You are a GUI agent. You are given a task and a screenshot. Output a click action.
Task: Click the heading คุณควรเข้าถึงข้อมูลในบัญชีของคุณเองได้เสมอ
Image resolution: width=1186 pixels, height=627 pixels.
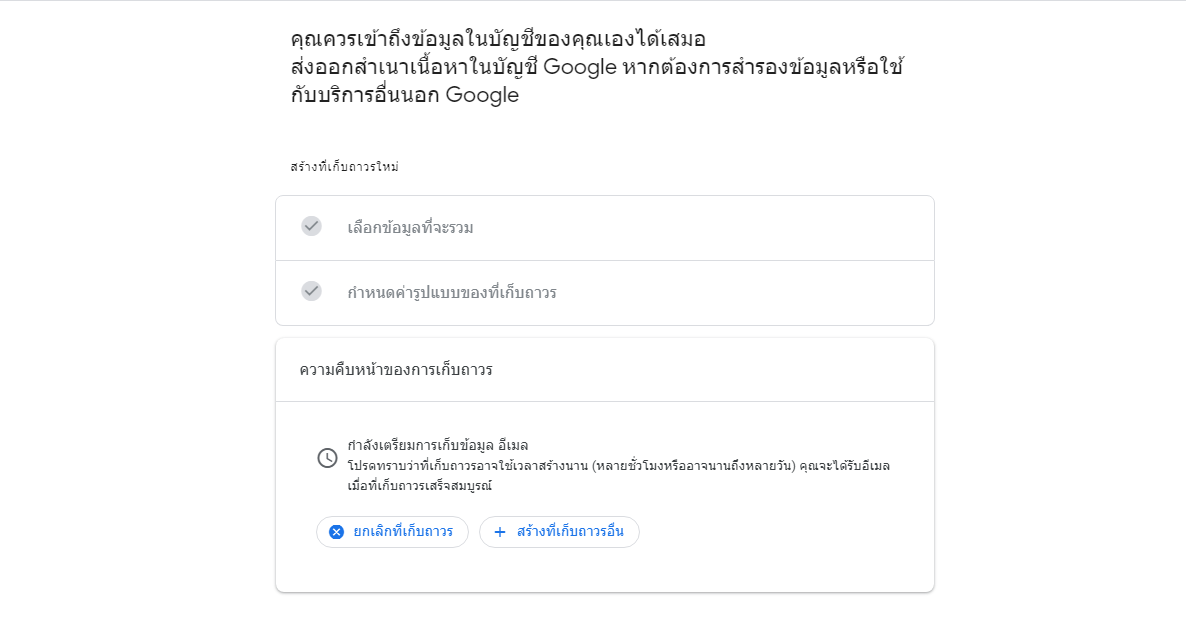pos(498,39)
